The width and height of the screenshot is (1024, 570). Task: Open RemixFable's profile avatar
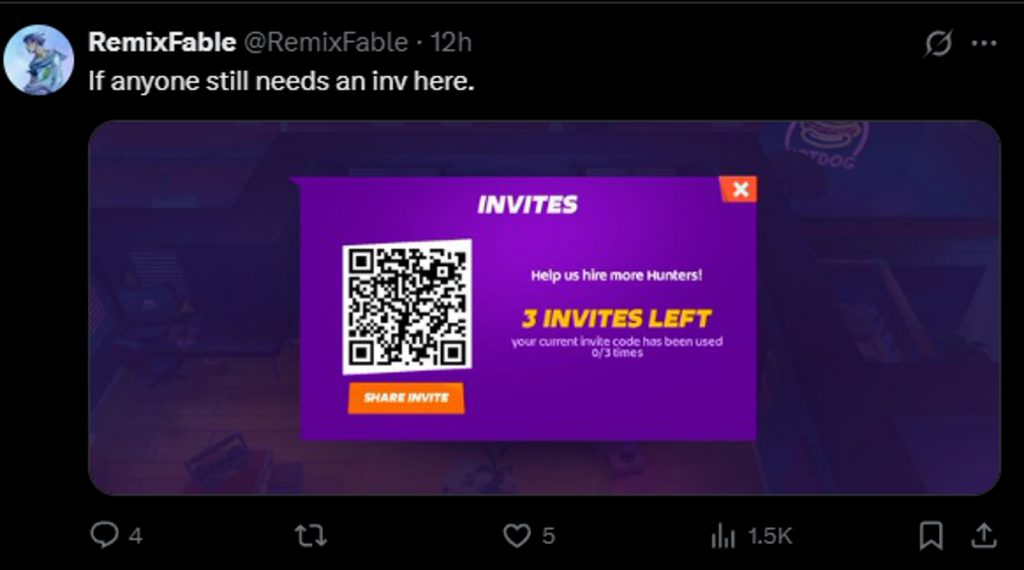click(39, 60)
